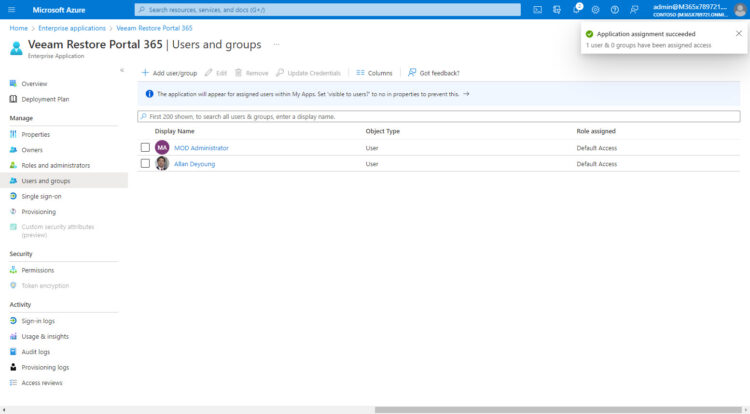Open Owners in the sidebar
The height and width of the screenshot is (414, 750).
pyautogui.click(x=32, y=150)
